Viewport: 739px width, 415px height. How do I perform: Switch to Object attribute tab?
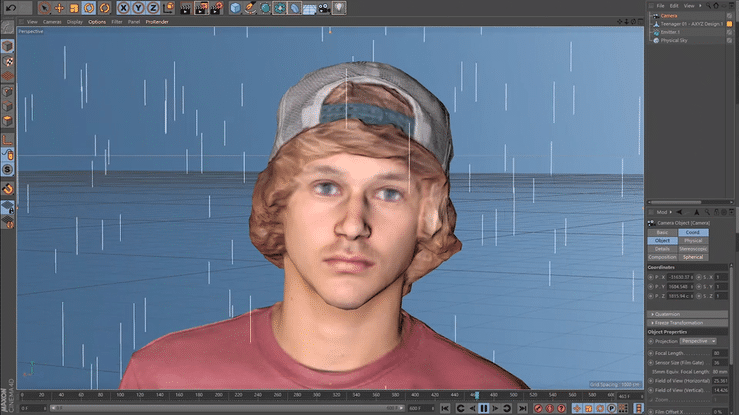pos(662,241)
